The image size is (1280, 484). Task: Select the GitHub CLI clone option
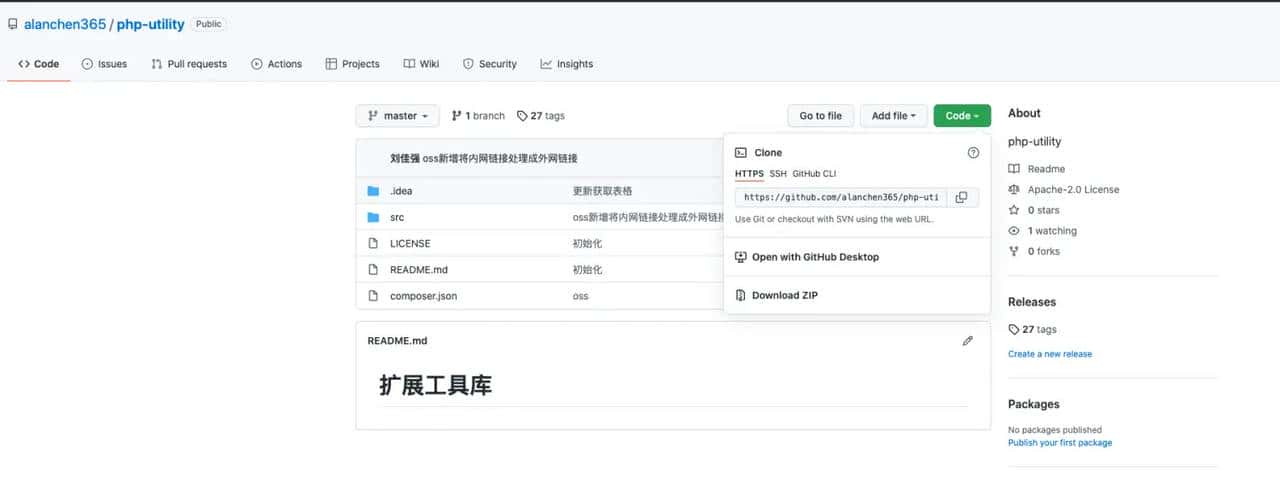(814, 174)
